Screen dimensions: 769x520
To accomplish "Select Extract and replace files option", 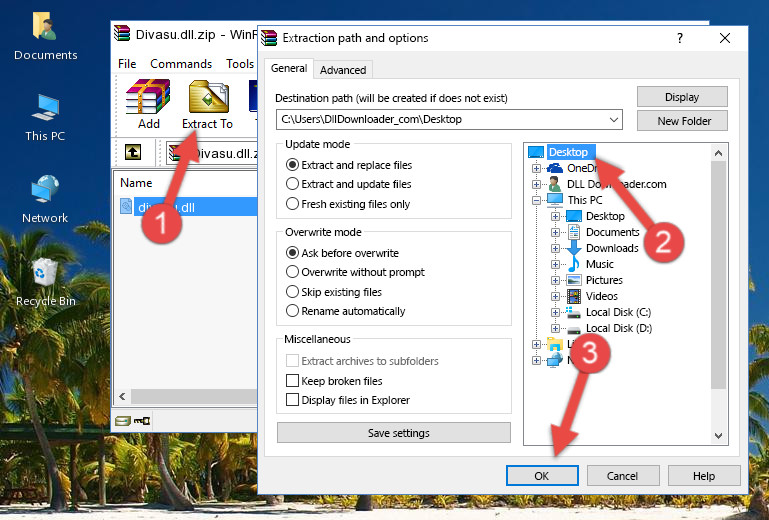I will (x=292, y=165).
